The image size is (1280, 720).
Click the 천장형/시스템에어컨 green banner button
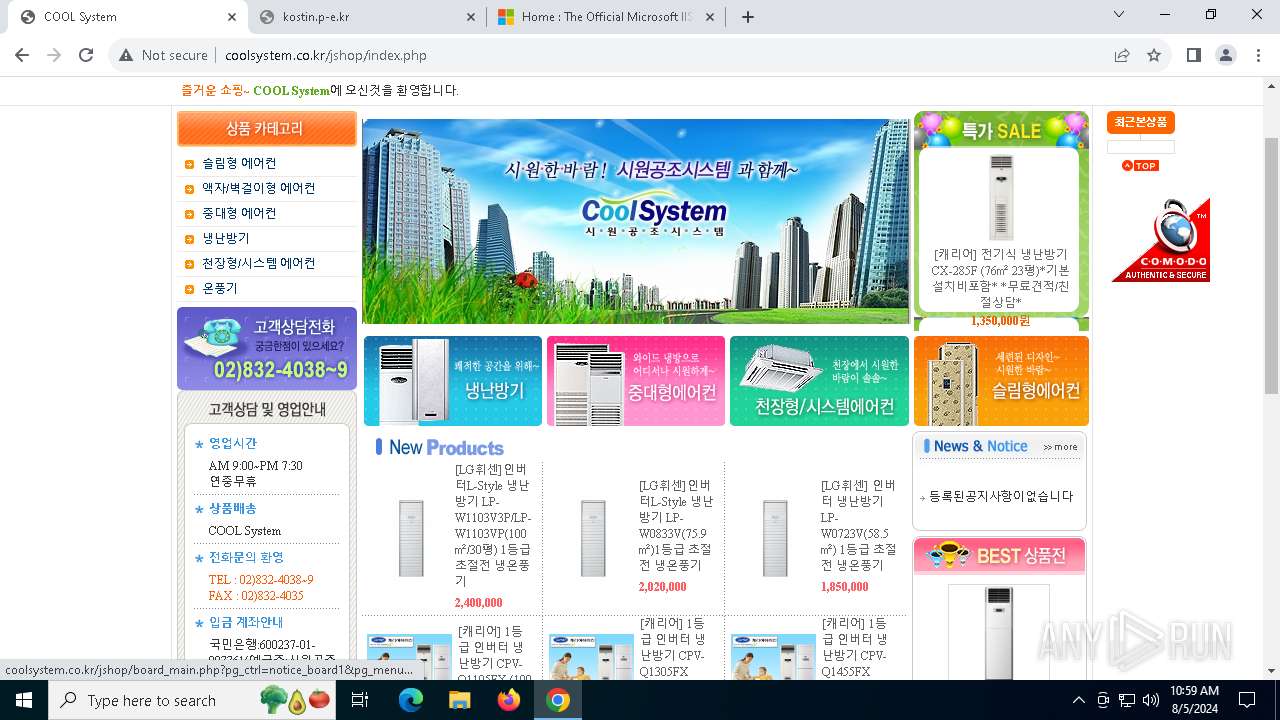pos(819,381)
